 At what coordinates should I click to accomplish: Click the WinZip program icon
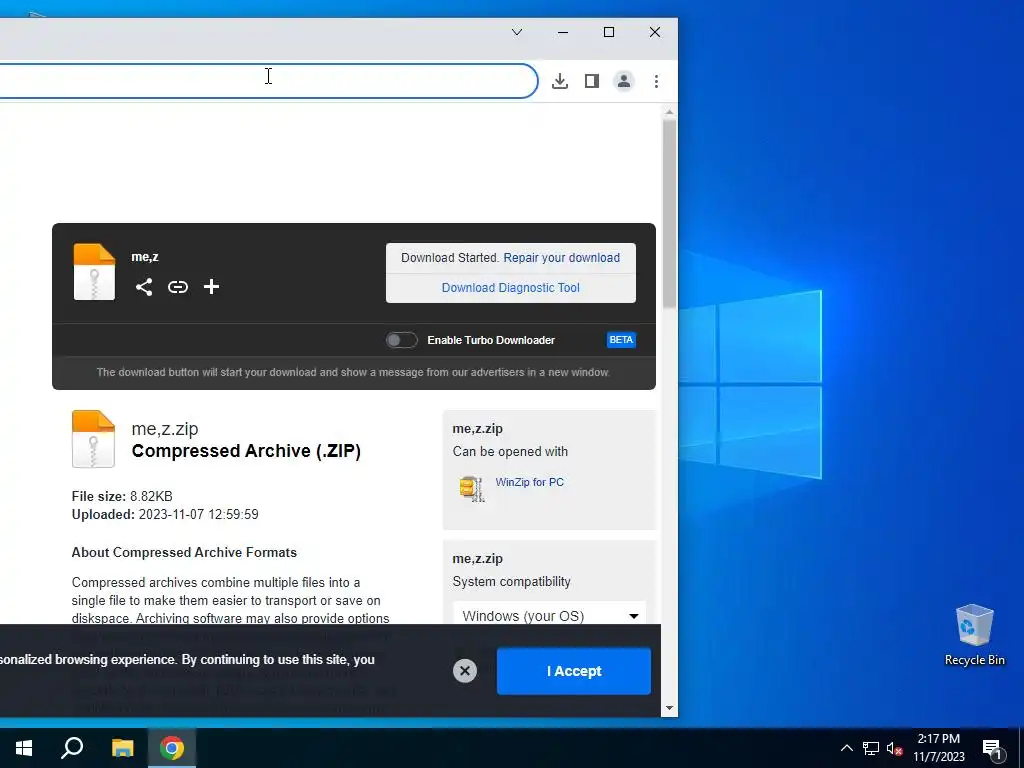pyautogui.click(x=472, y=488)
